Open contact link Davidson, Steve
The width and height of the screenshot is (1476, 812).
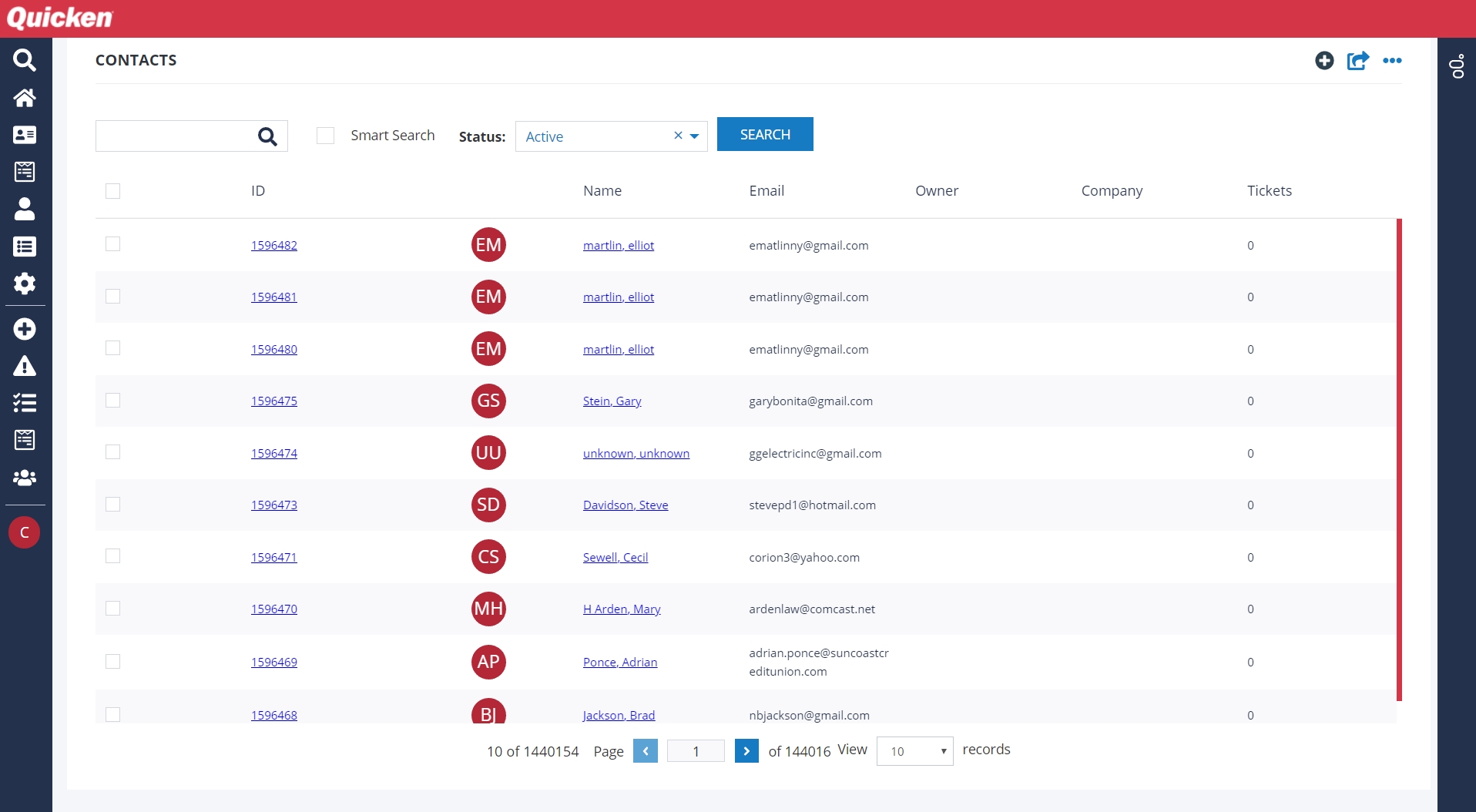[x=625, y=505]
